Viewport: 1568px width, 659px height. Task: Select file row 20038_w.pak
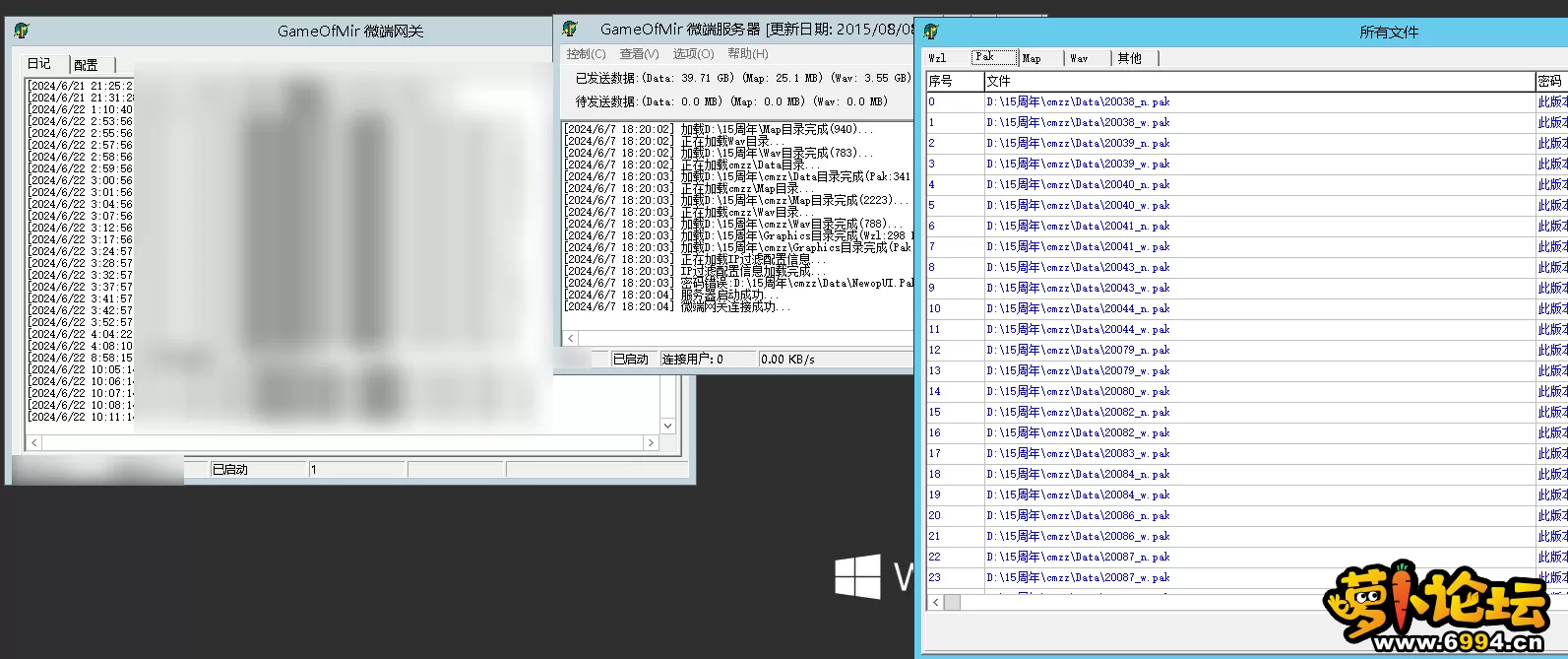(1246, 122)
